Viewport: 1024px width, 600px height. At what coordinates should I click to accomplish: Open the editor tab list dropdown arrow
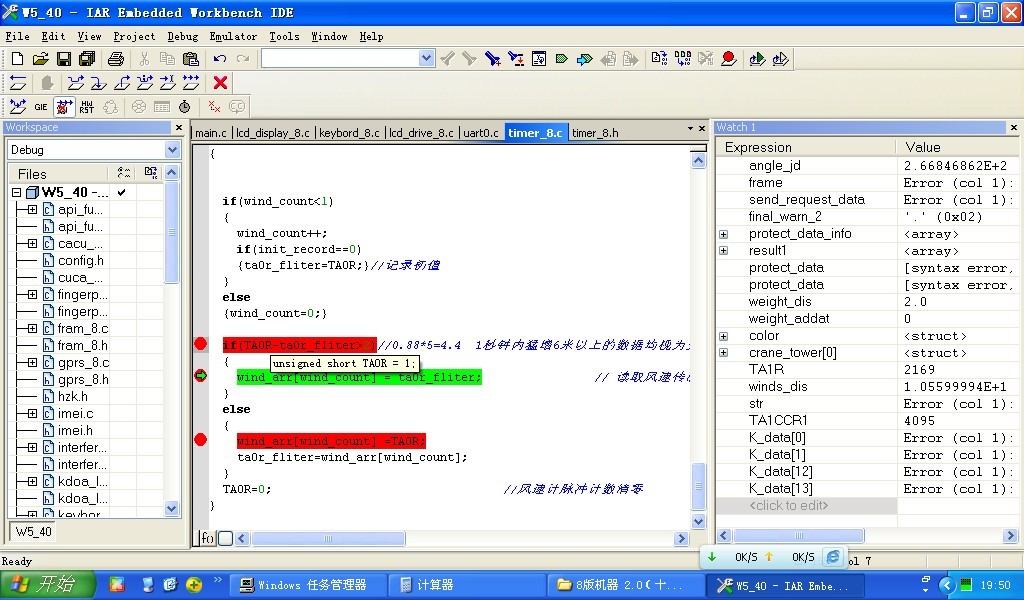(x=690, y=129)
